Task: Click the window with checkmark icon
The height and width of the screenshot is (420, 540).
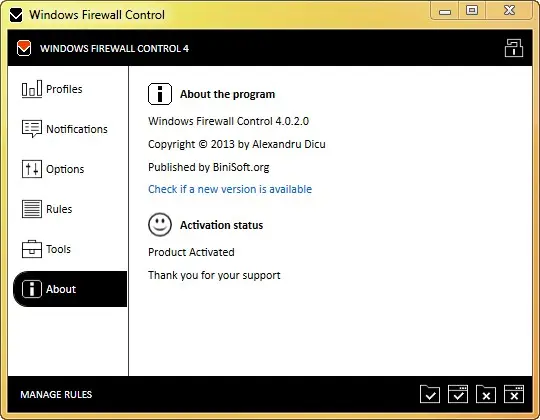Action: coord(458,394)
